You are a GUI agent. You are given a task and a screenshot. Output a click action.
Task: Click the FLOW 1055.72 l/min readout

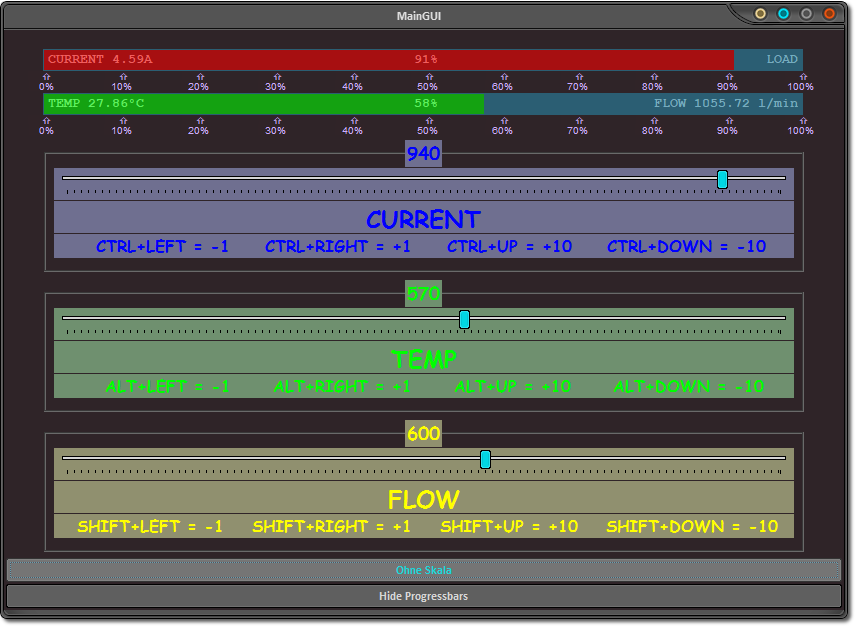pyautogui.click(x=725, y=104)
